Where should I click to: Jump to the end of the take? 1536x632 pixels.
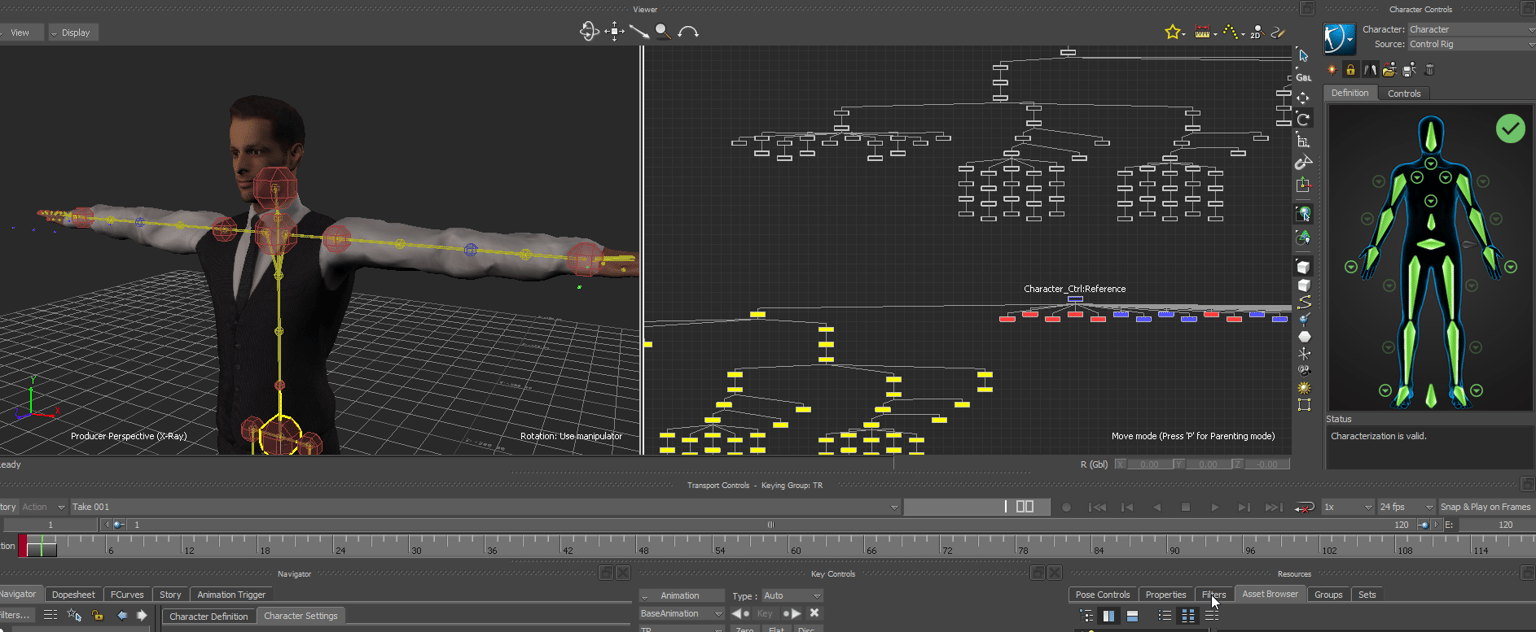click(1273, 507)
